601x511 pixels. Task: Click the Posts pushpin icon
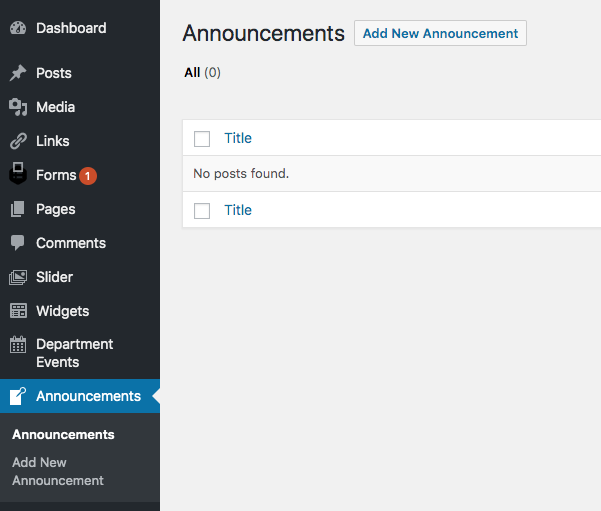[x=18, y=73]
